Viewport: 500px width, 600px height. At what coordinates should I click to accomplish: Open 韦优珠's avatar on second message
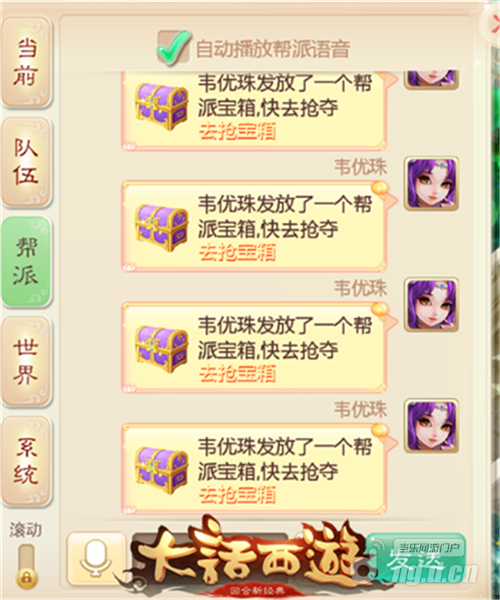click(x=432, y=184)
